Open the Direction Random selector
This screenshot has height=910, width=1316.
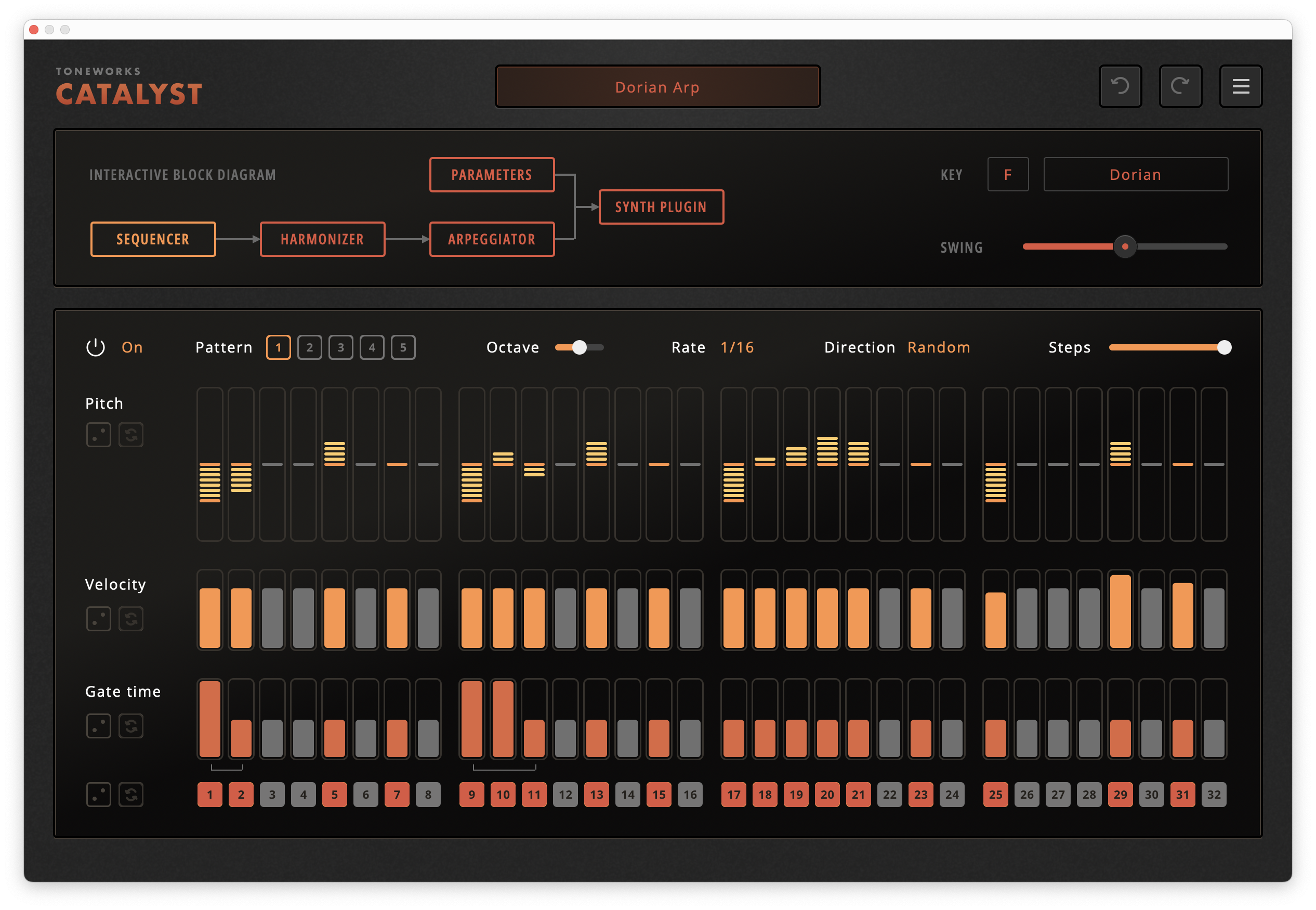click(x=938, y=347)
